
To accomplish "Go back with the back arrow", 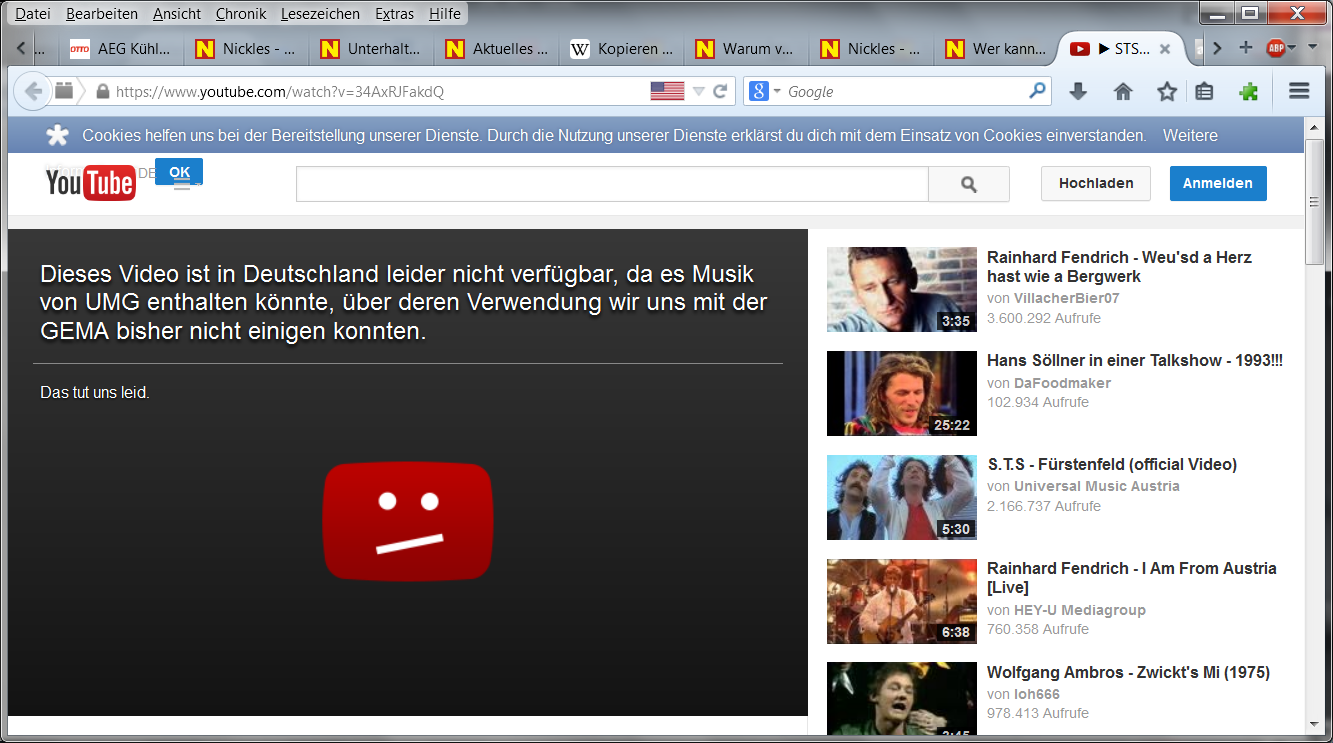I will click(33, 91).
